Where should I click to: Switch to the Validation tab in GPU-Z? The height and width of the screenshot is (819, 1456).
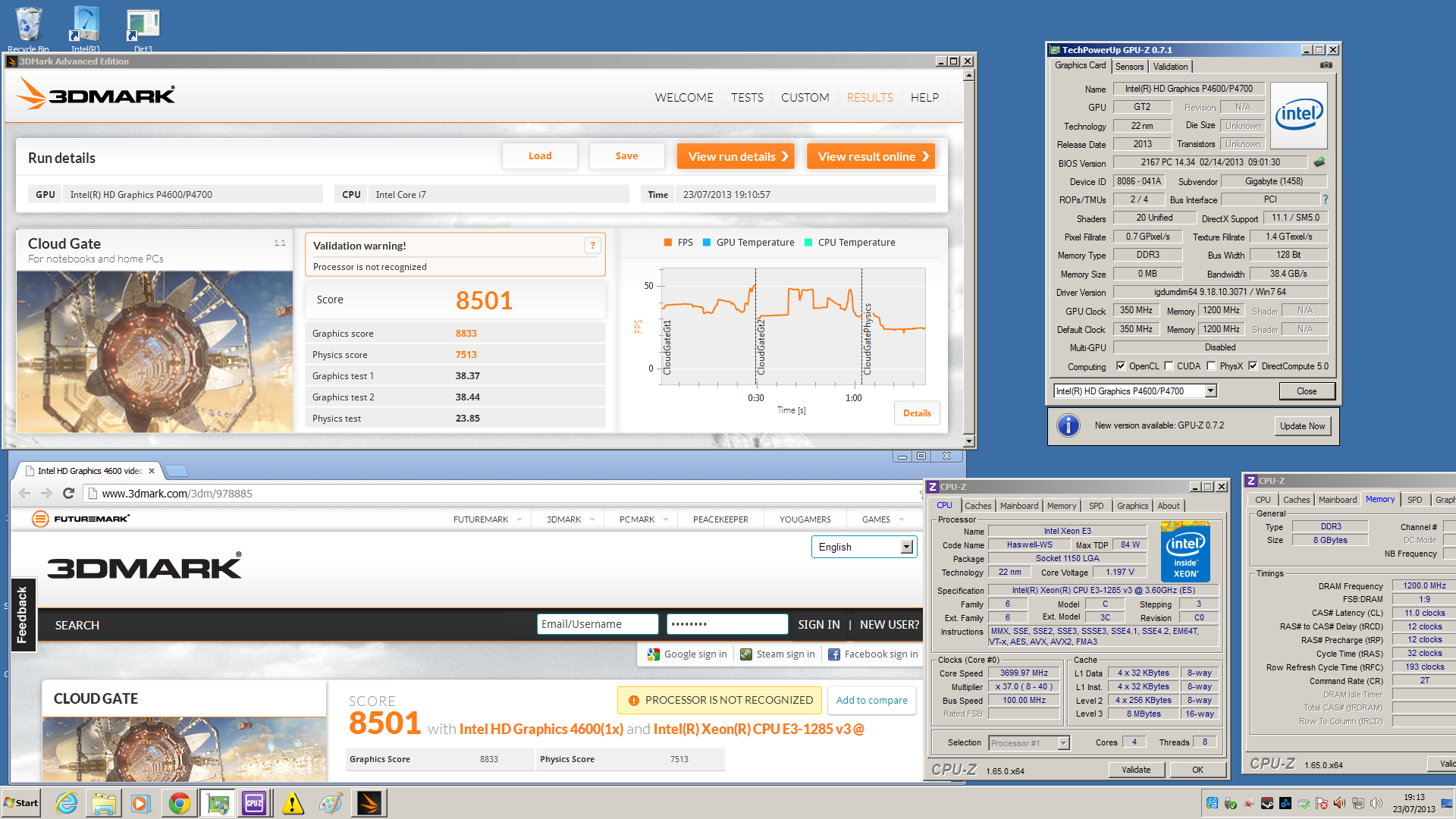[1170, 67]
